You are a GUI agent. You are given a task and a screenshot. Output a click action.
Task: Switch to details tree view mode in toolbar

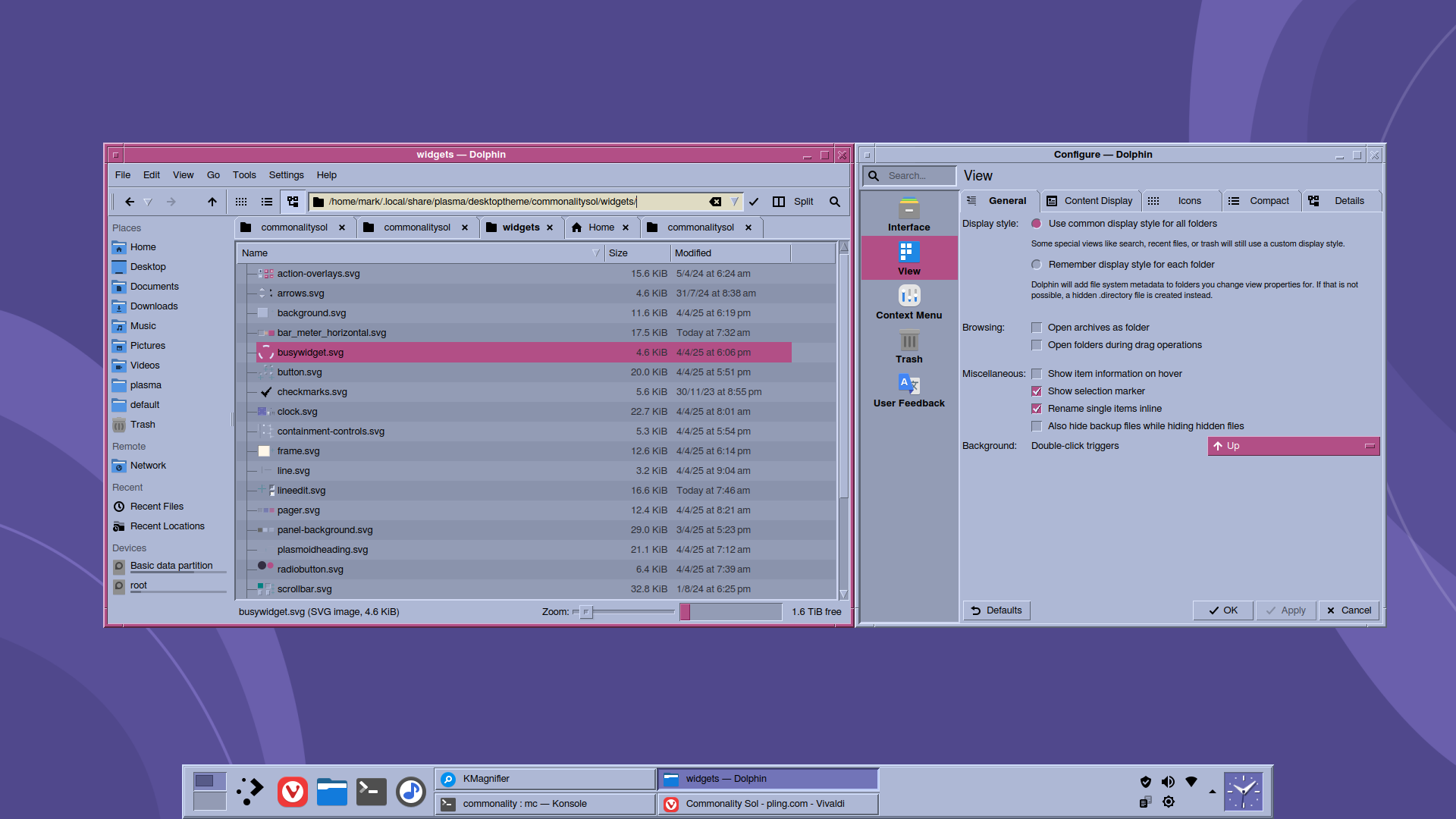293,202
